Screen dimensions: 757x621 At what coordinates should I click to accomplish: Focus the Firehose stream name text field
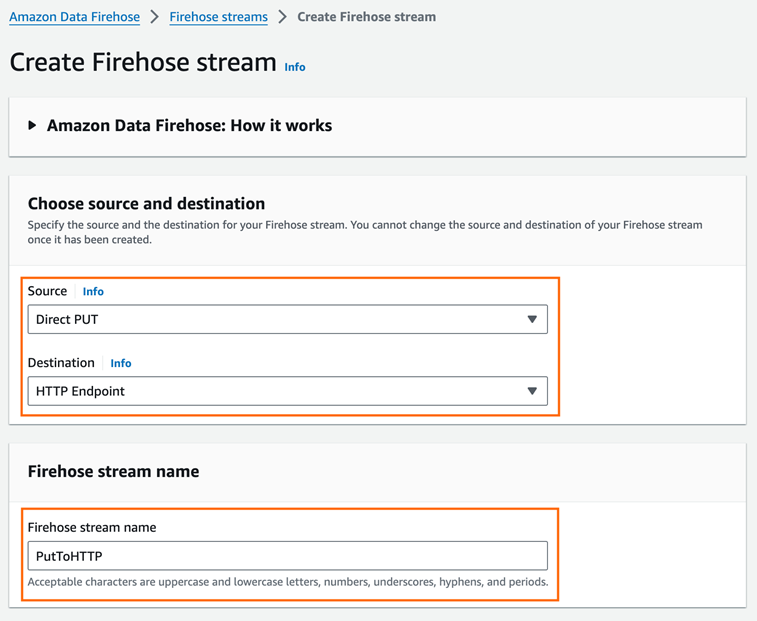click(x=287, y=555)
